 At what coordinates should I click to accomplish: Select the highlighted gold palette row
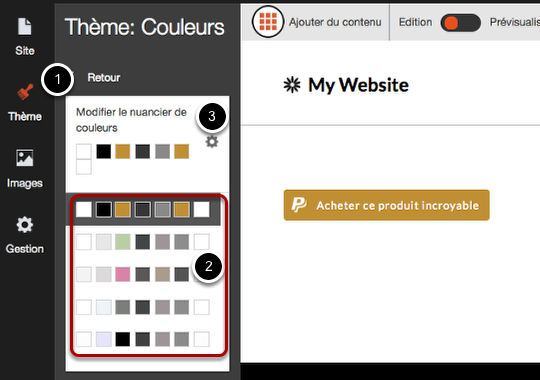(x=143, y=209)
